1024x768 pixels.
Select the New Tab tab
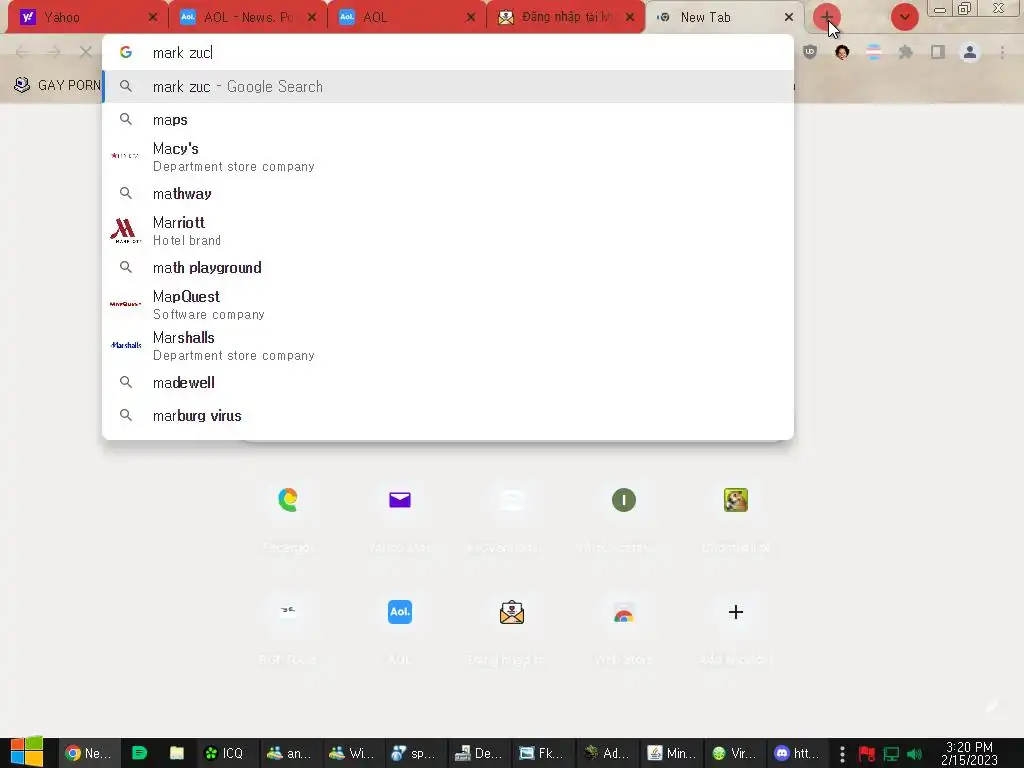[x=724, y=18]
